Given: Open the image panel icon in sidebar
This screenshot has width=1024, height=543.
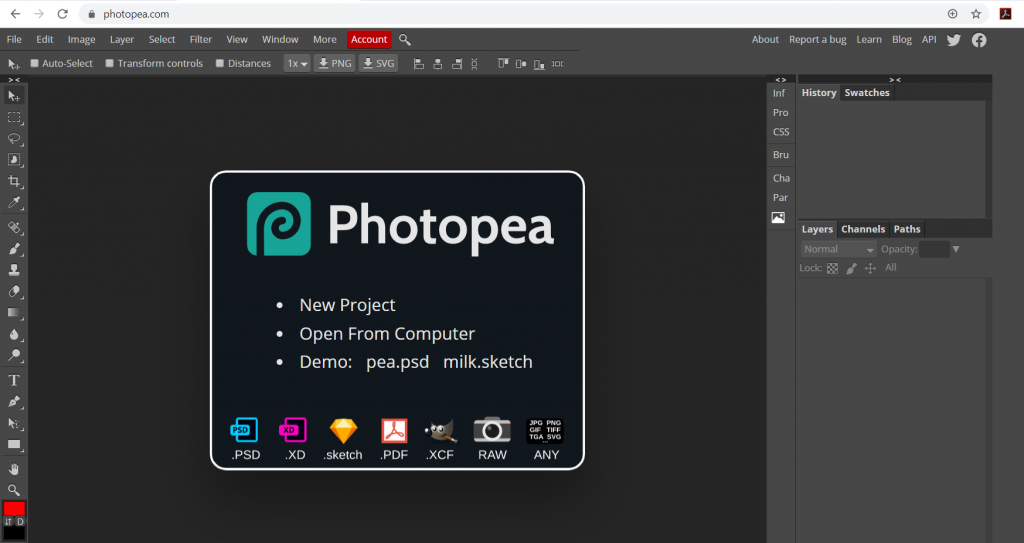Looking at the screenshot, I should click(x=778, y=218).
